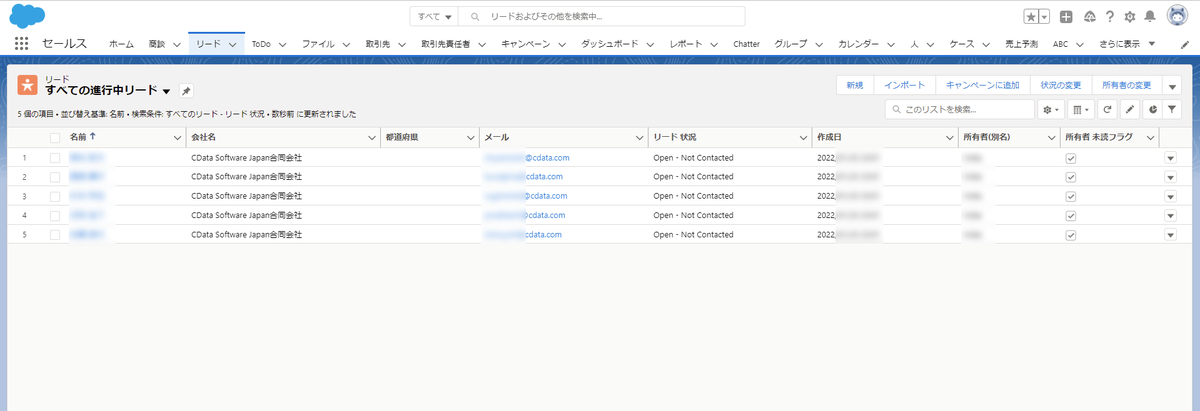Select the checkbox for row 4
This screenshot has height=411, width=1200.
(x=55, y=215)
